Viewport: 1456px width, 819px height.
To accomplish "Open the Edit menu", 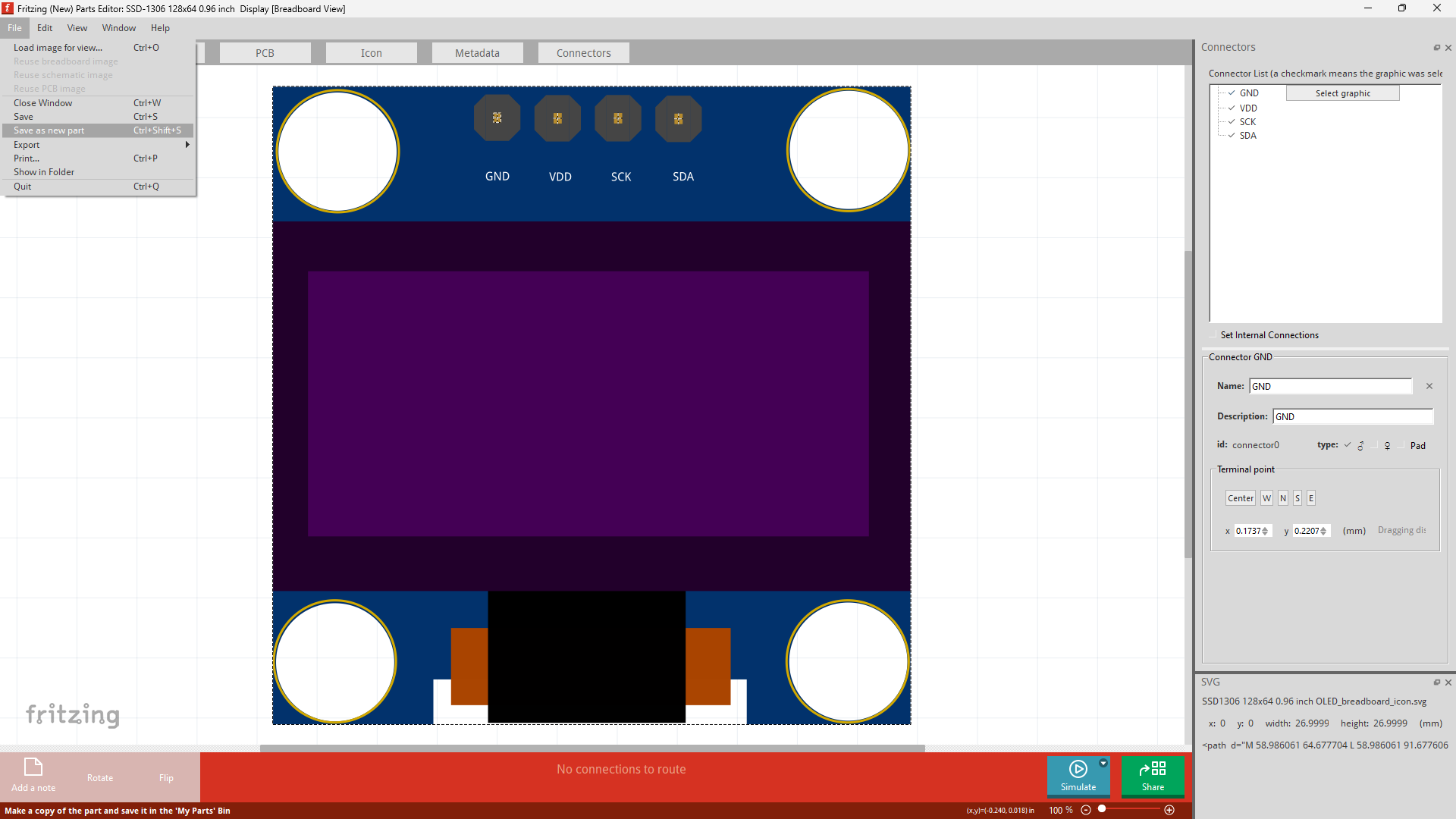I will (45, 28).
